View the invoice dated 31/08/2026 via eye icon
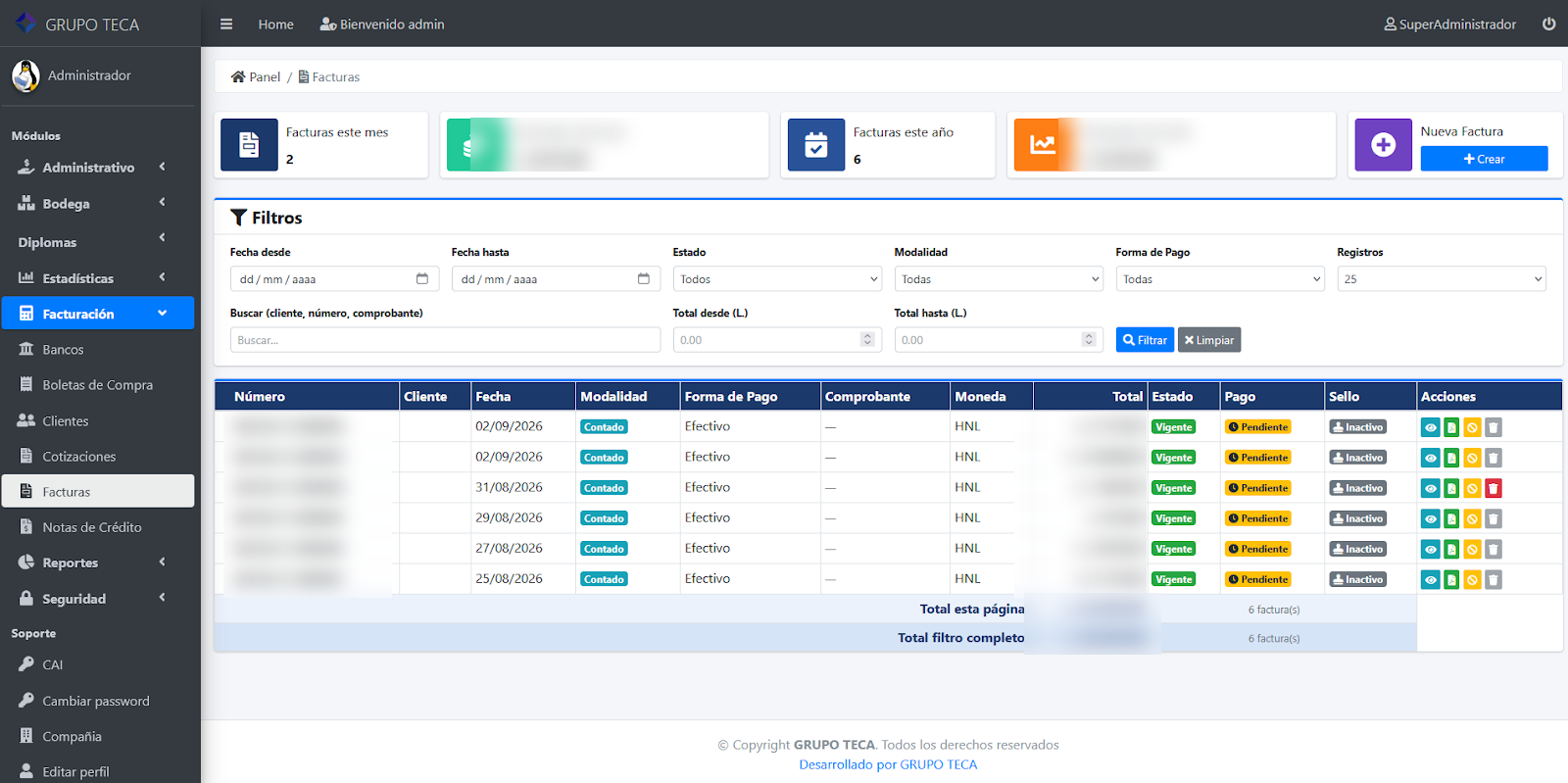 (x=1431, y=488)
